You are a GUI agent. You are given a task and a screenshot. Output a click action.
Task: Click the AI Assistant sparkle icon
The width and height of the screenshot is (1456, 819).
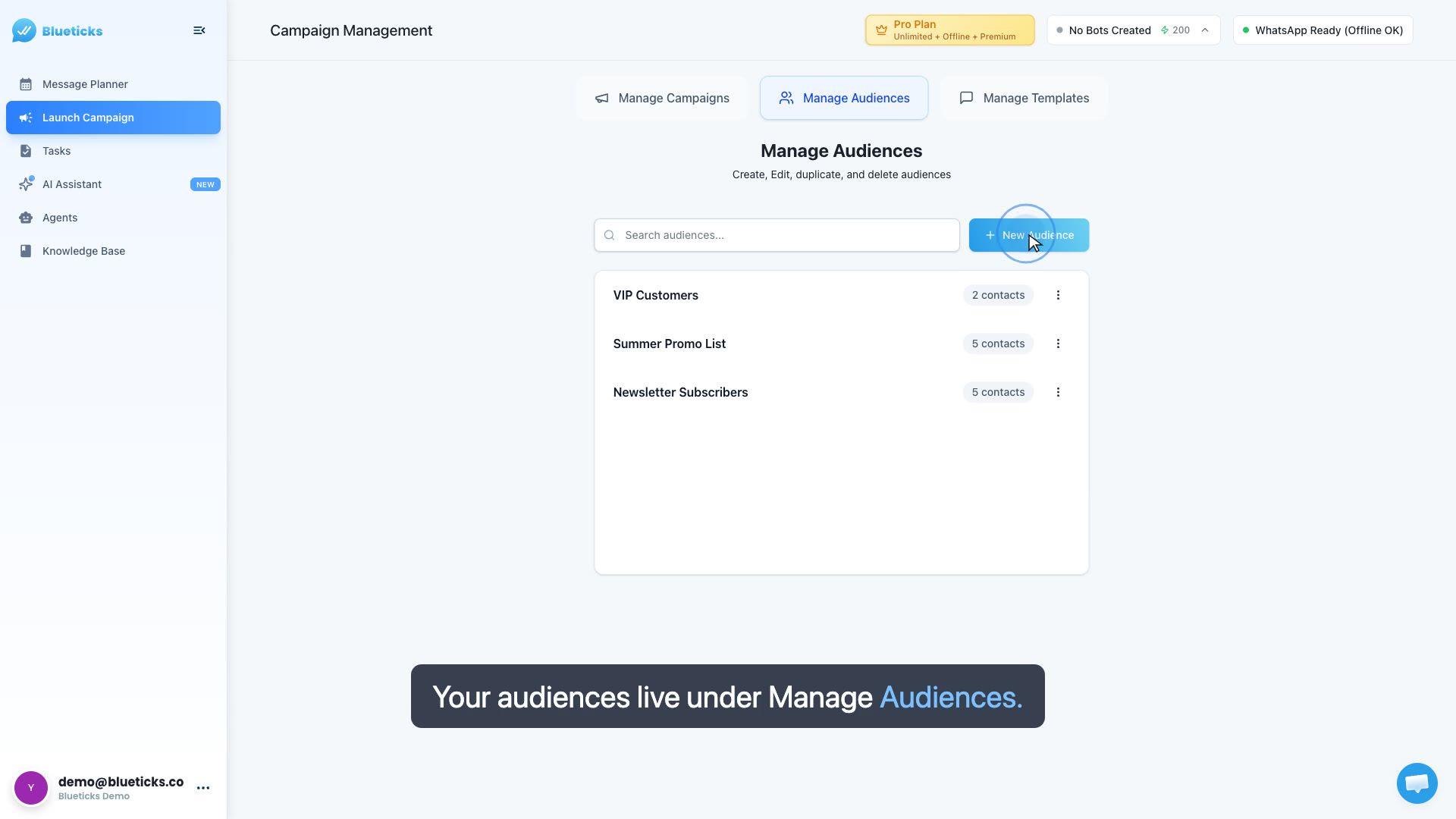[27, 184]
